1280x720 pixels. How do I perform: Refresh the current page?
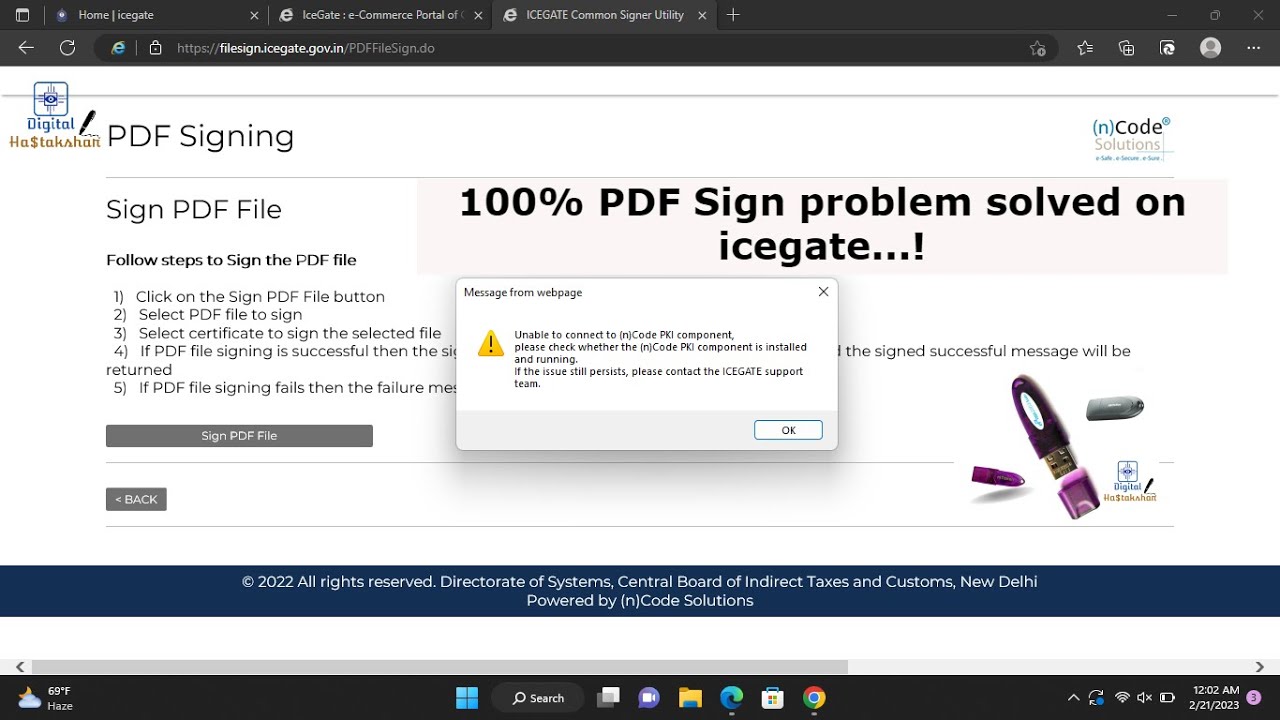(x=67, y=48)
